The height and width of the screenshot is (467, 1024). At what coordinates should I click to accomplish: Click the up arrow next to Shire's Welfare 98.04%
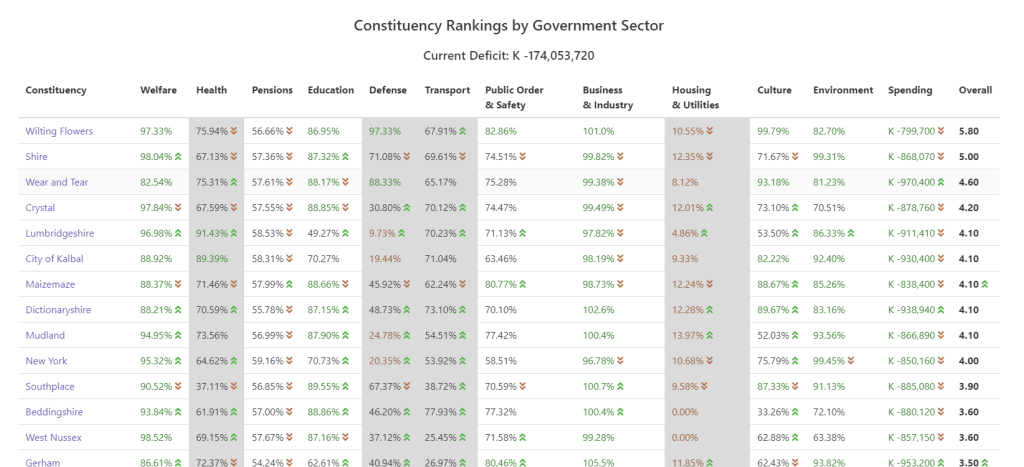point(180,157)
